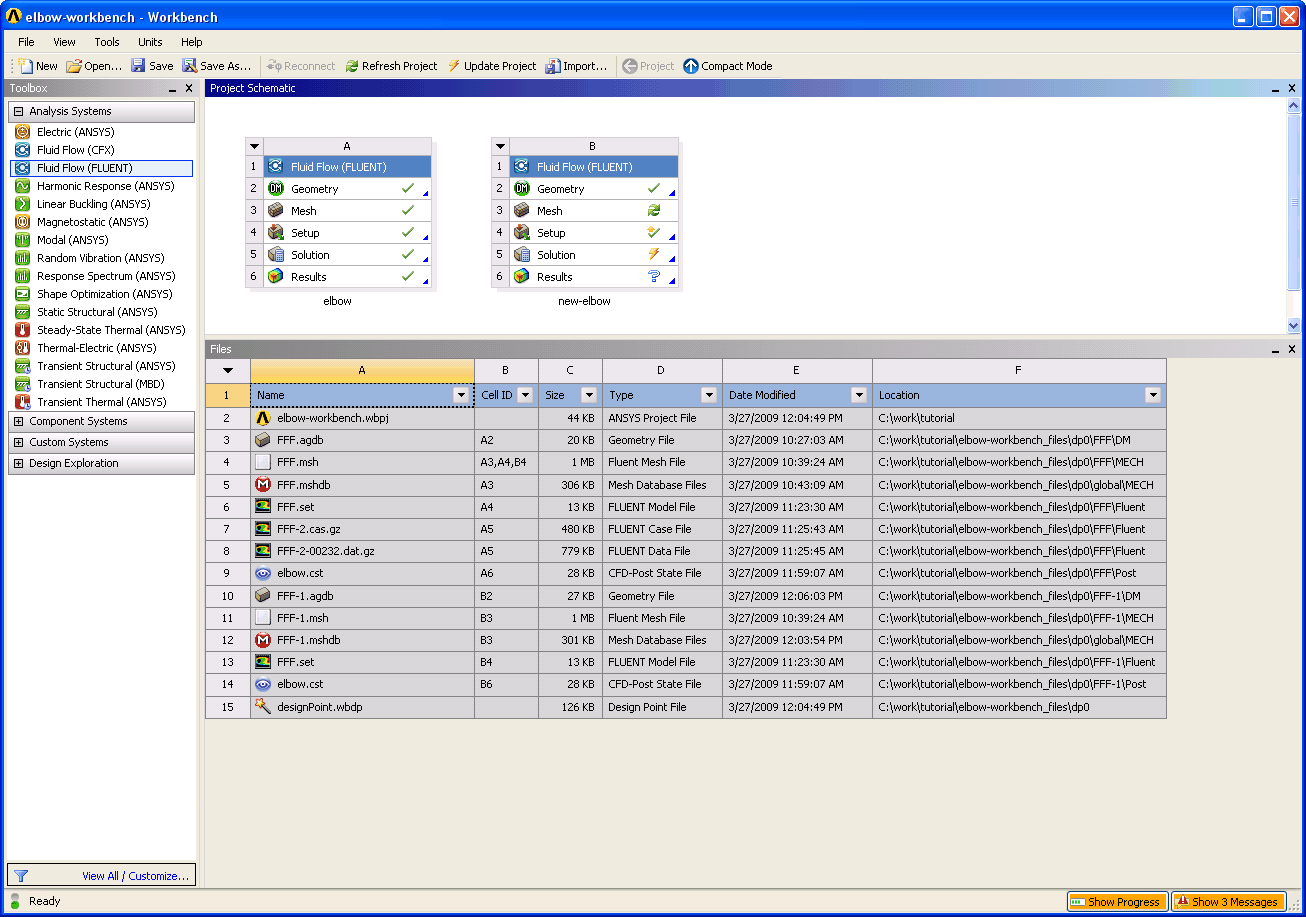The width and height of the screenshot is (1306, 917).
Task: Open the Cell ID column filter dropdown
Action: (x=525, y=395)
